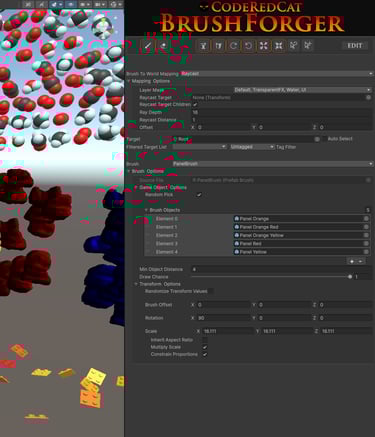Open the scene view gizmos dropdown icon
Screen dimensions: 375x437
pos(115,4)
